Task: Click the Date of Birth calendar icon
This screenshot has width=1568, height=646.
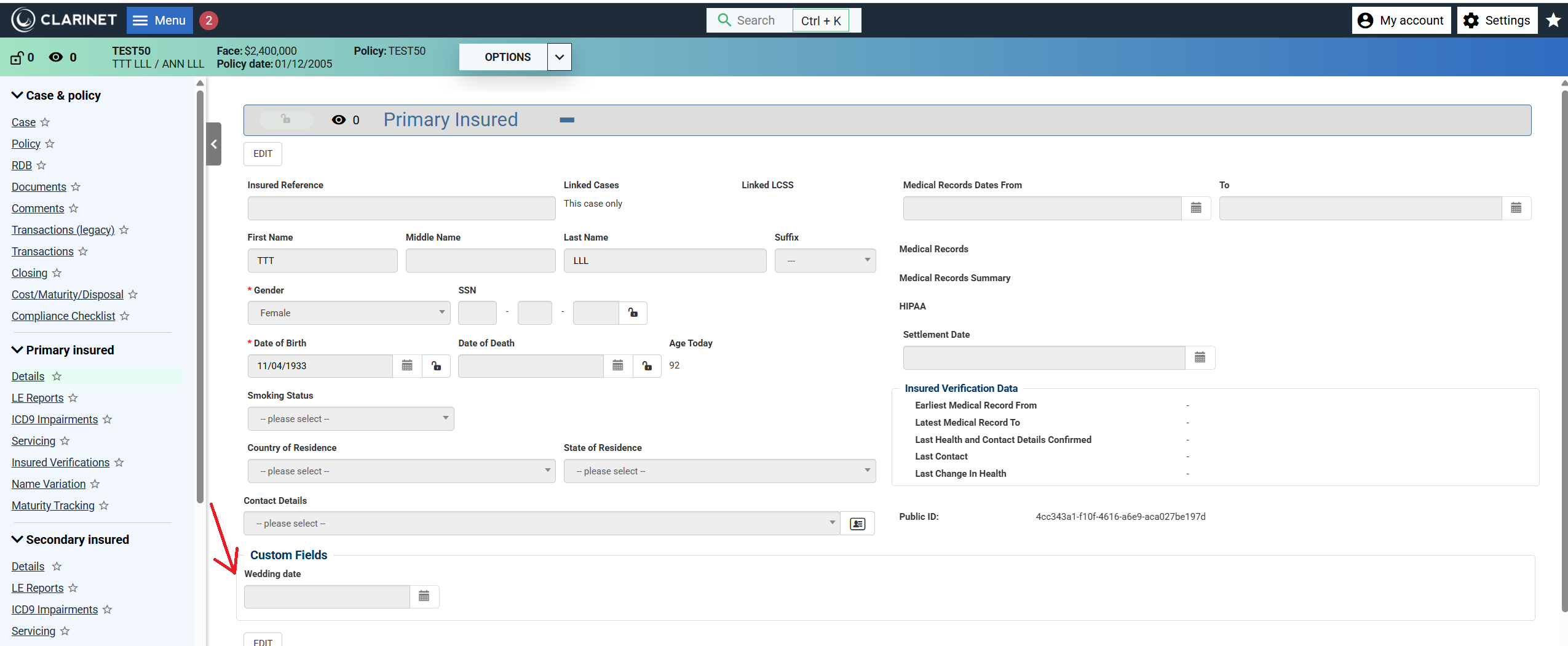Action: [x=407, y=365]
